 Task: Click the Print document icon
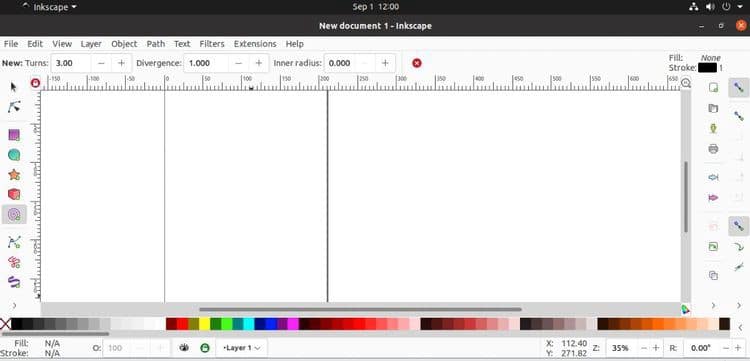[713, 149]
